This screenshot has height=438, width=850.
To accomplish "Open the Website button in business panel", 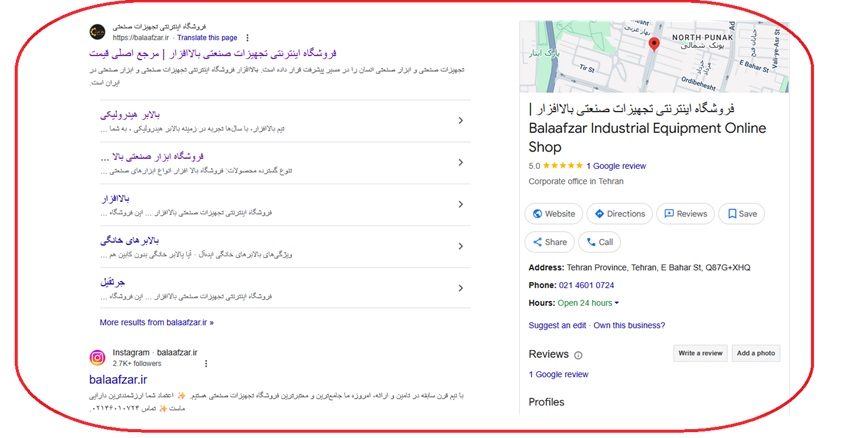I will point(553,214).
